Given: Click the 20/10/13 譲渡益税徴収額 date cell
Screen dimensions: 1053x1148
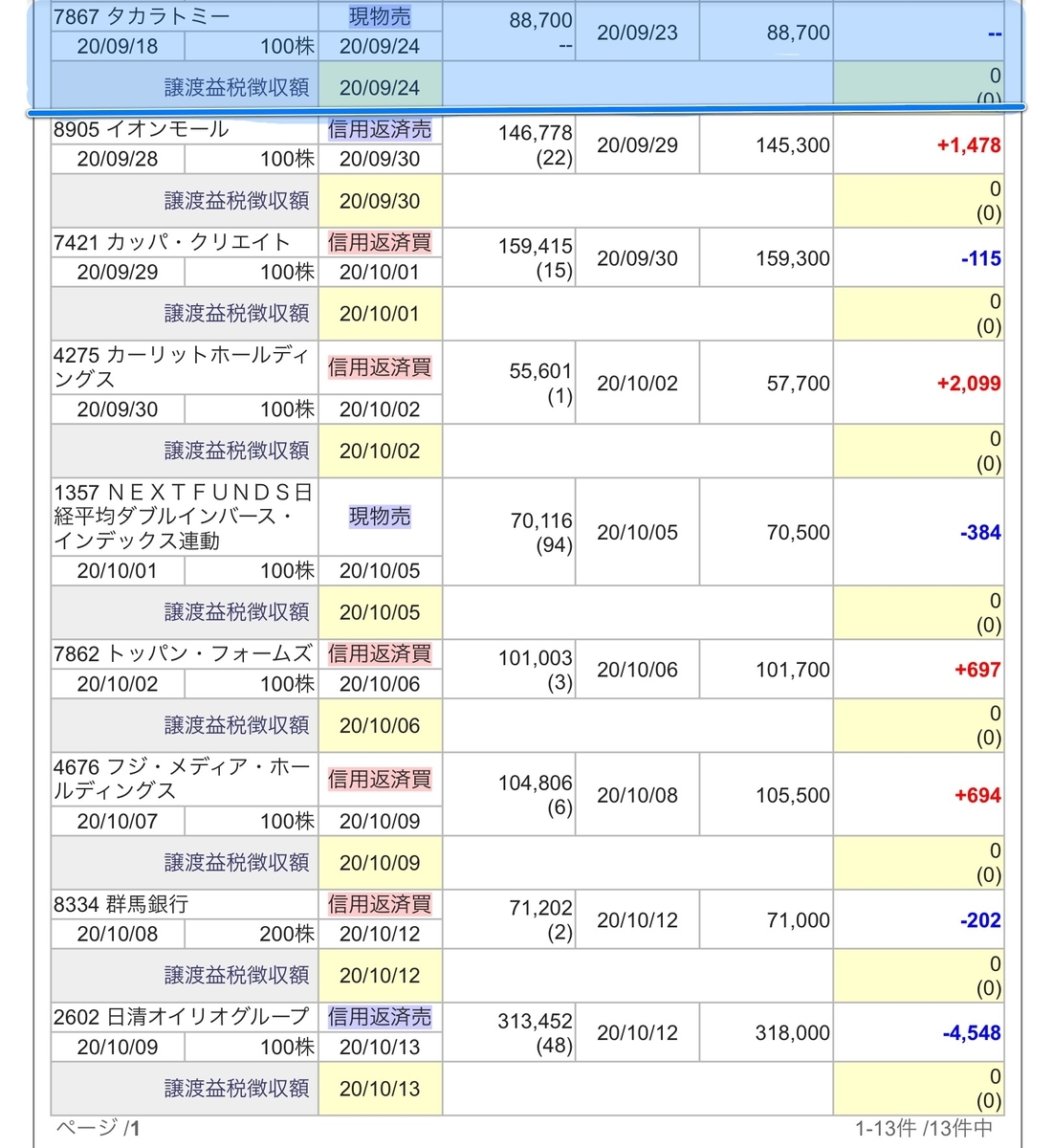Looking at the screenshot, I should [x=380, y=1089].
